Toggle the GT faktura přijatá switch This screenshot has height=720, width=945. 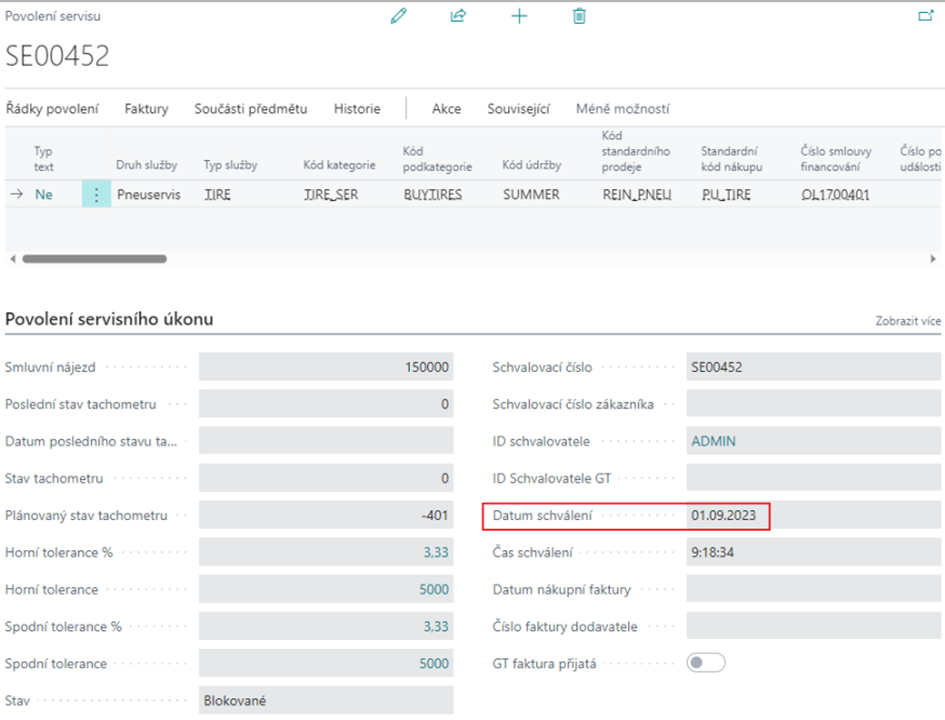[x=706, y=663]
